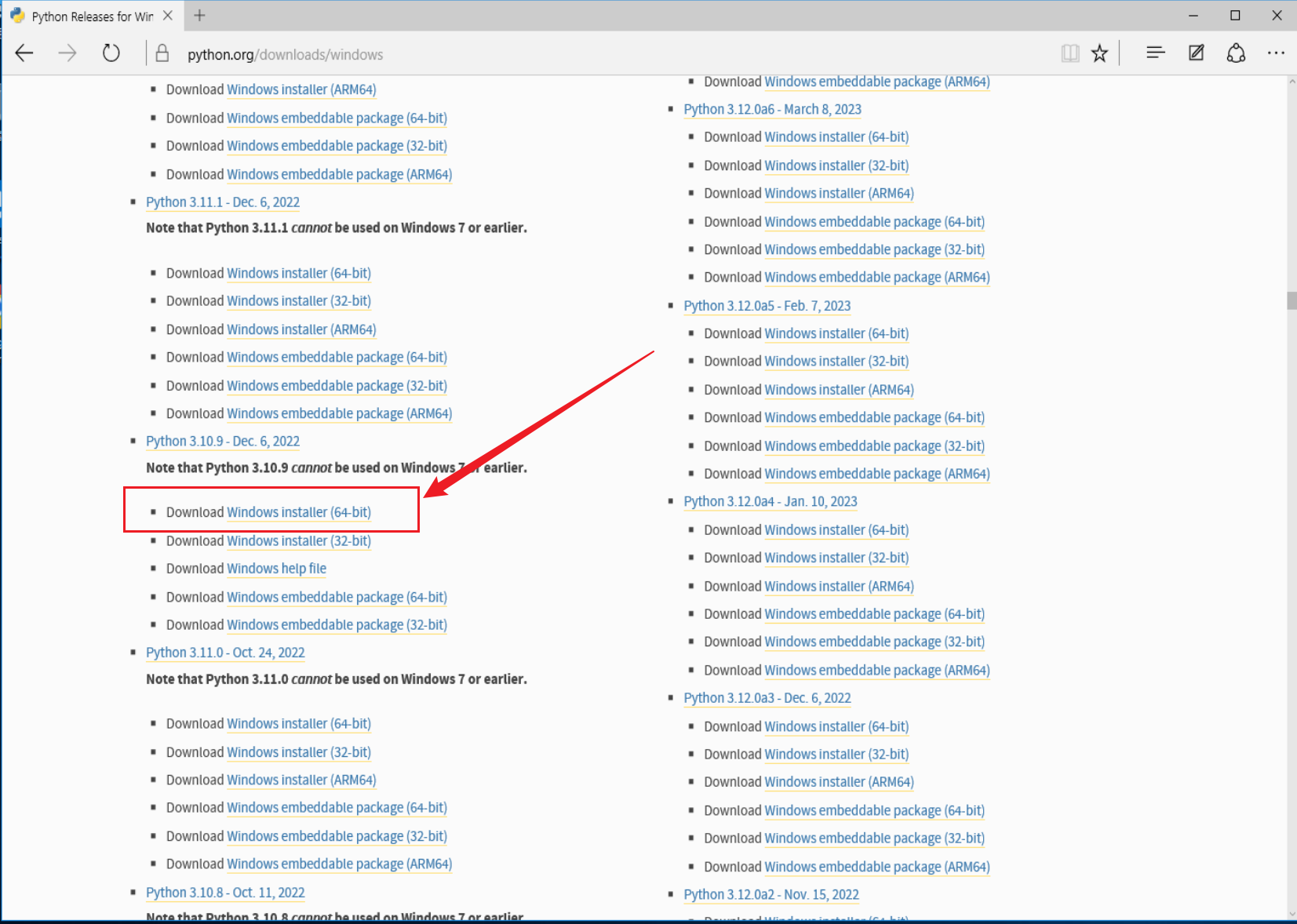This screenshot has width=1297, height=924.
Task: Download Python 3.11.1 Windows installer (ARM64)
Action: tap(301, 329)
